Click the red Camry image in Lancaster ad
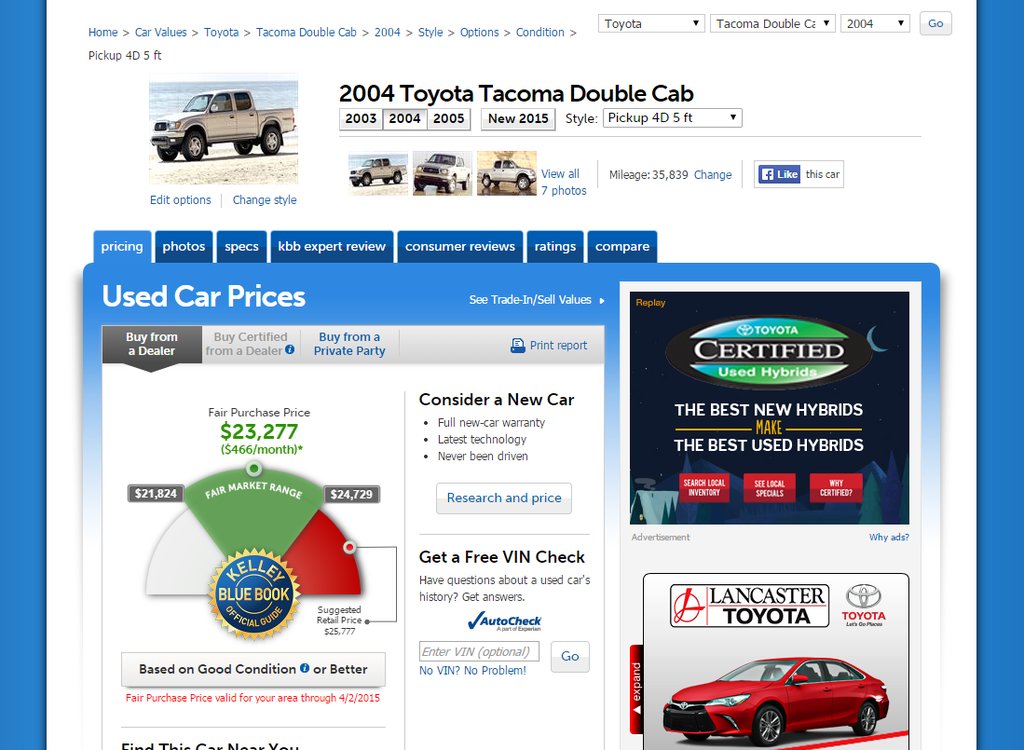 coord(776,702)
